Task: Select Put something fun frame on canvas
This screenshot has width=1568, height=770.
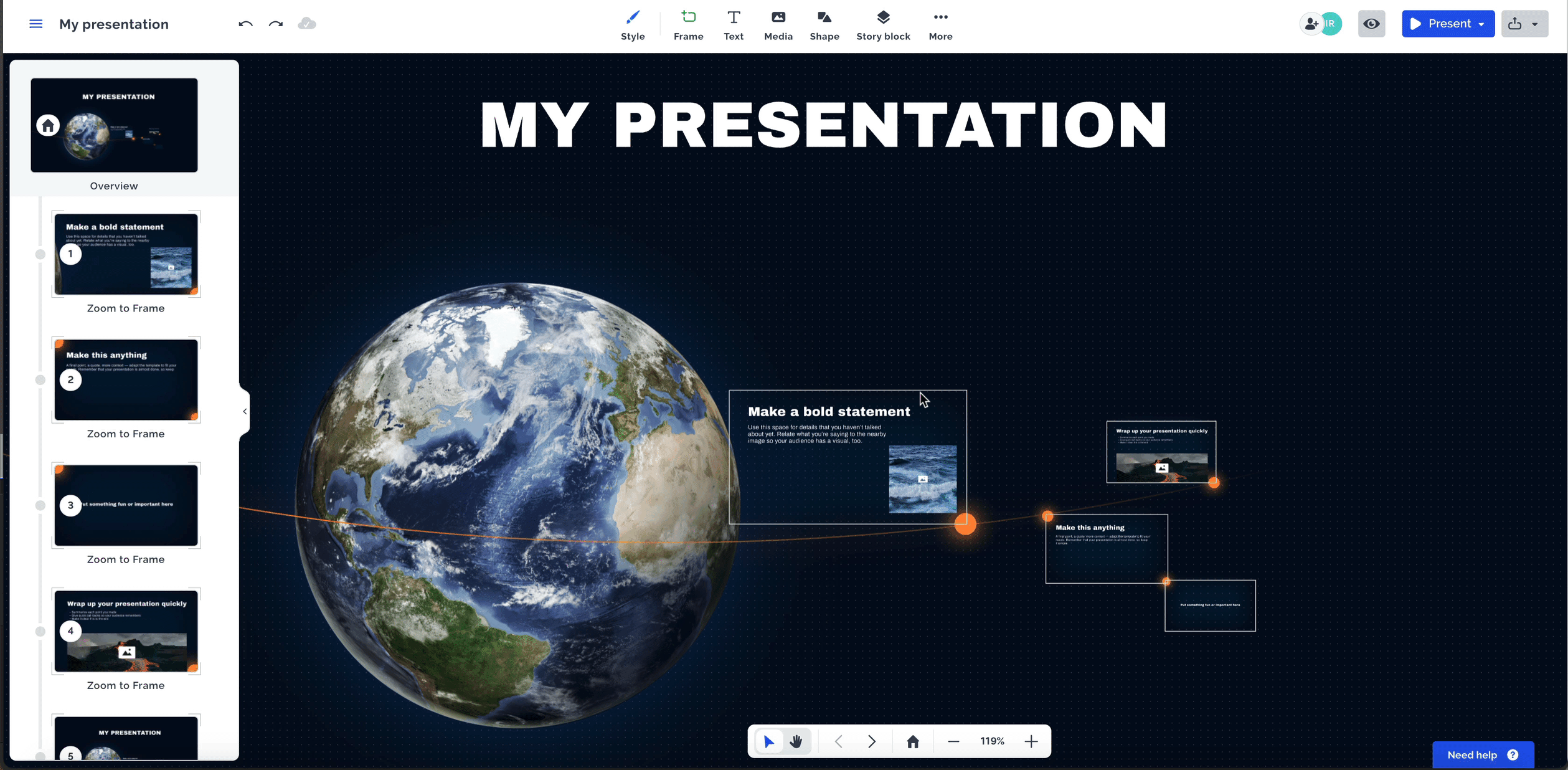Action: [1210, 606]
